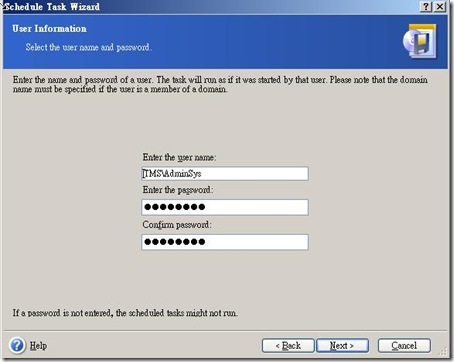
Task: Click the 'Enter the user name:' label
Action: (x=179, y=157)
